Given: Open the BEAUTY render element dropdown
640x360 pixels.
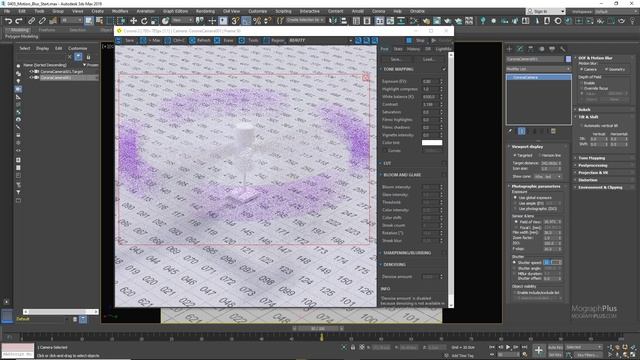Looking at the screenshot, I should pos(320,40).
